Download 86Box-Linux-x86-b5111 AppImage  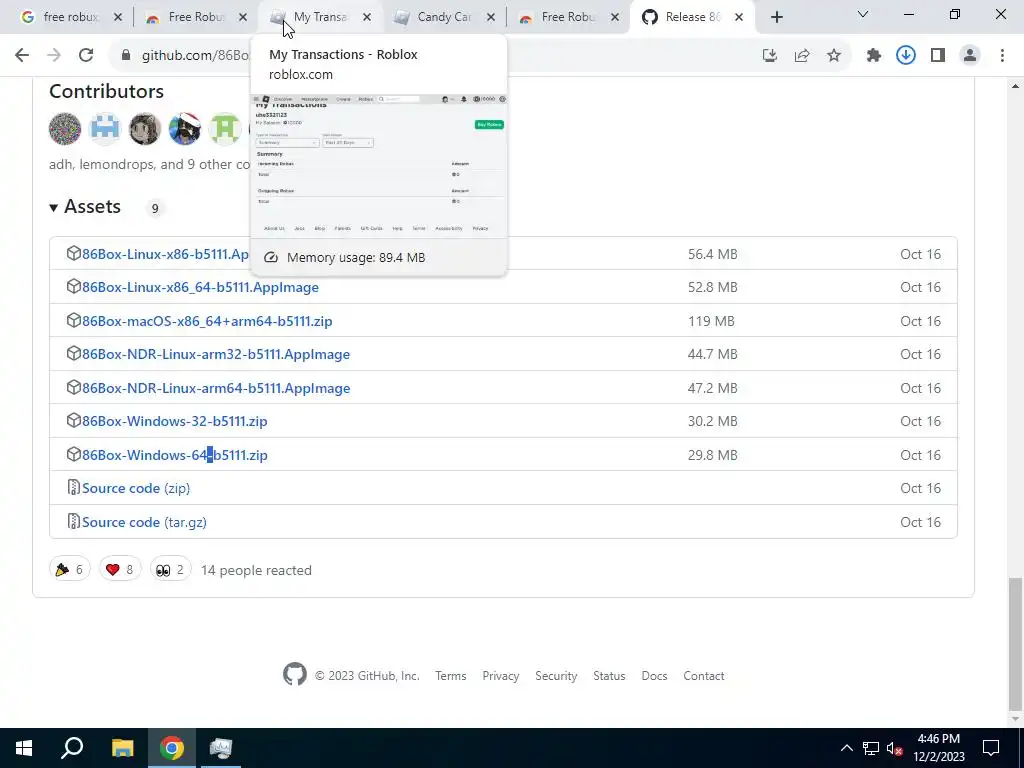click(166, 254)
